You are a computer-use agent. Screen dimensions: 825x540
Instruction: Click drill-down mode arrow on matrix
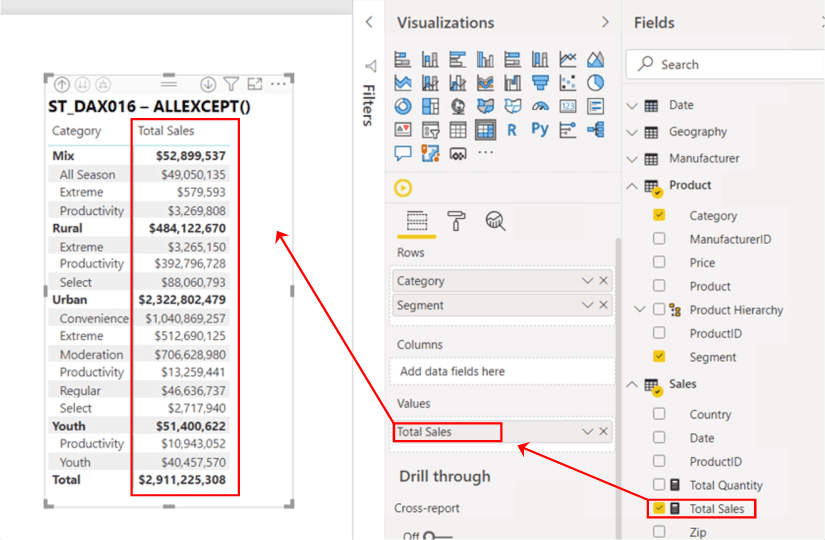(208, 84)
